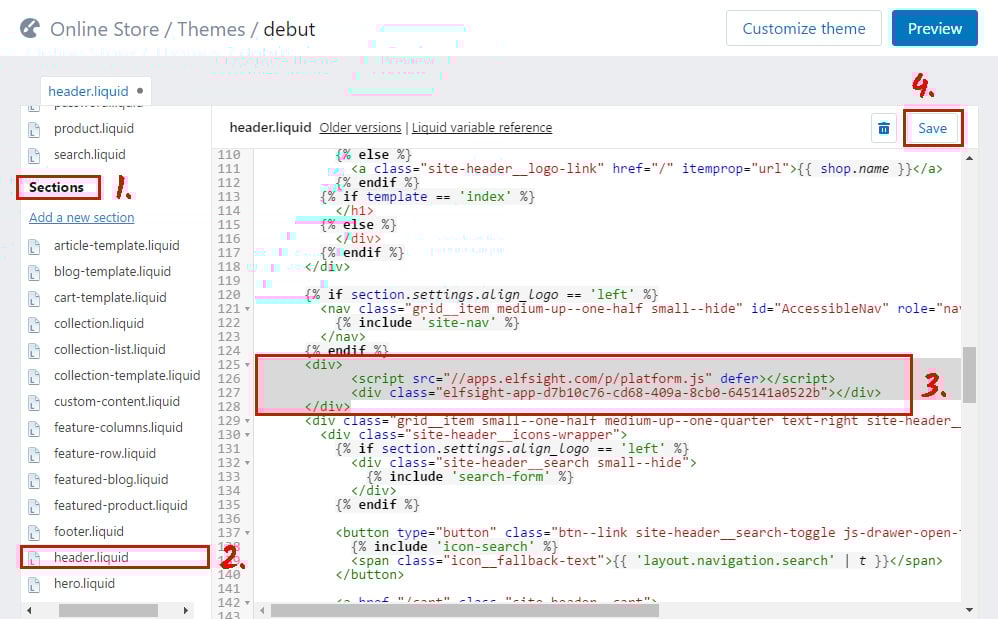This screenshot has width=998, height=619.
Task: Open featured-blog.liquid file
Action: tap(111, 480)
